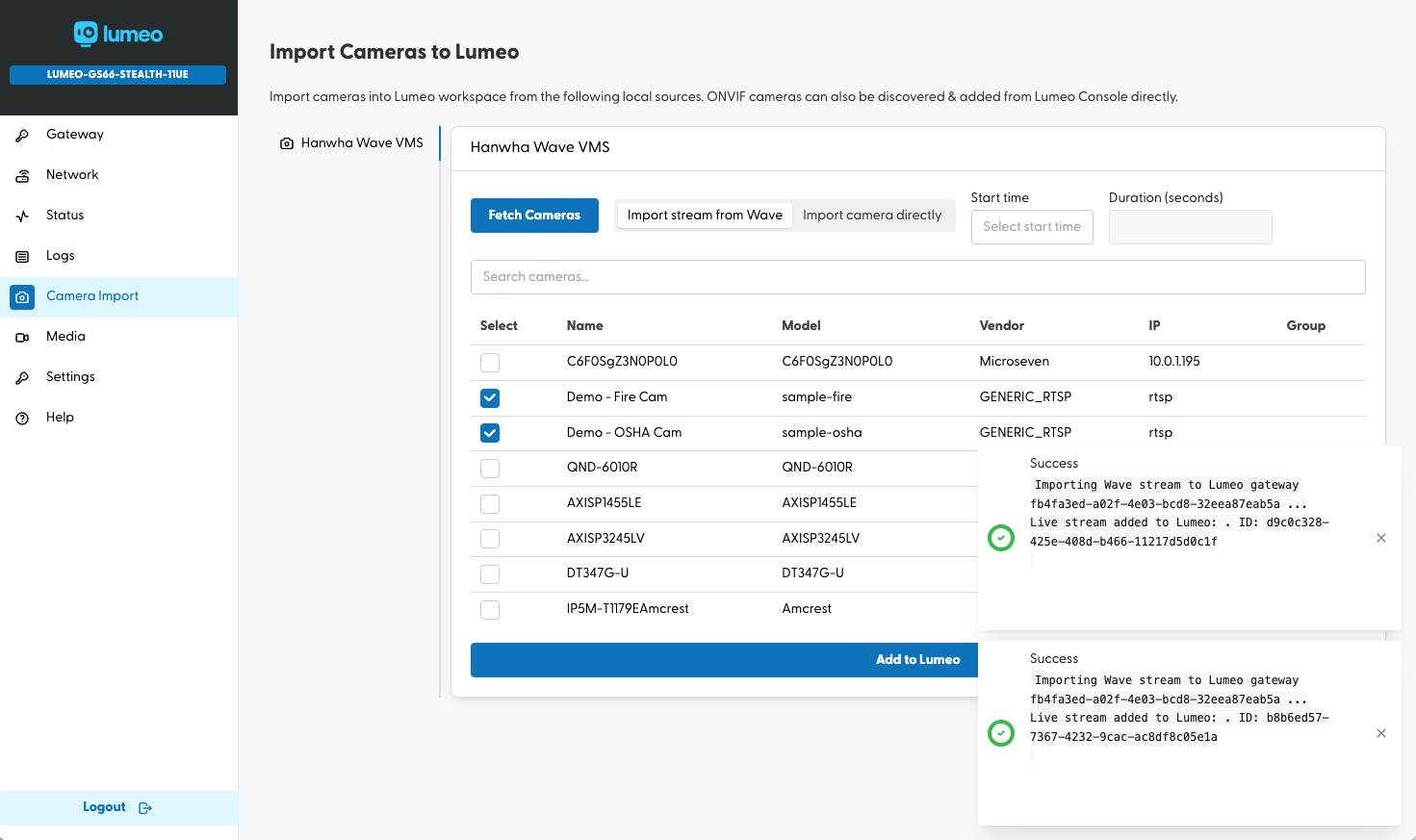1416x840 pixels.
Task: Click the green success checkmark in the b8b6ed57 notification
Action: click(x=1001, y=733)
